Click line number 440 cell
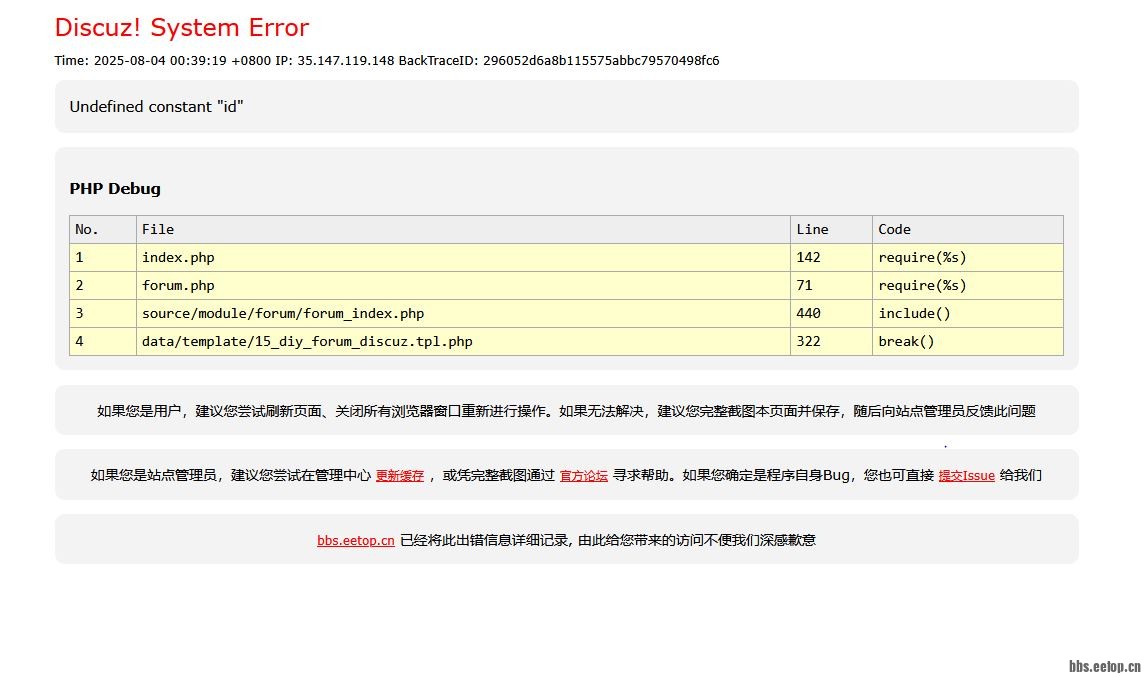Image resolution: width=1146 pixels, height=678 pixels. 831,313
